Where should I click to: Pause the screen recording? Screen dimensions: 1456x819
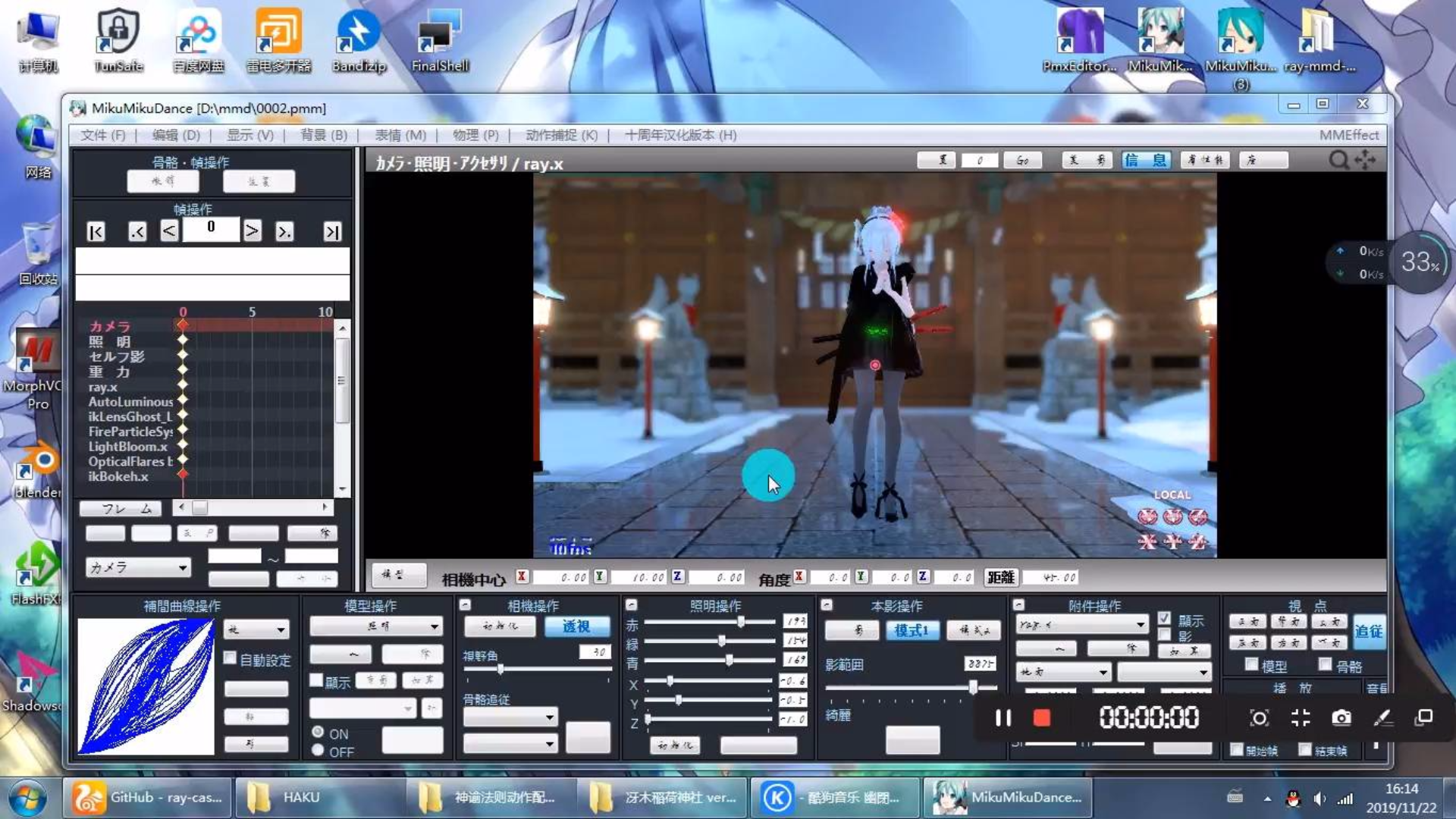point(1003,718)
